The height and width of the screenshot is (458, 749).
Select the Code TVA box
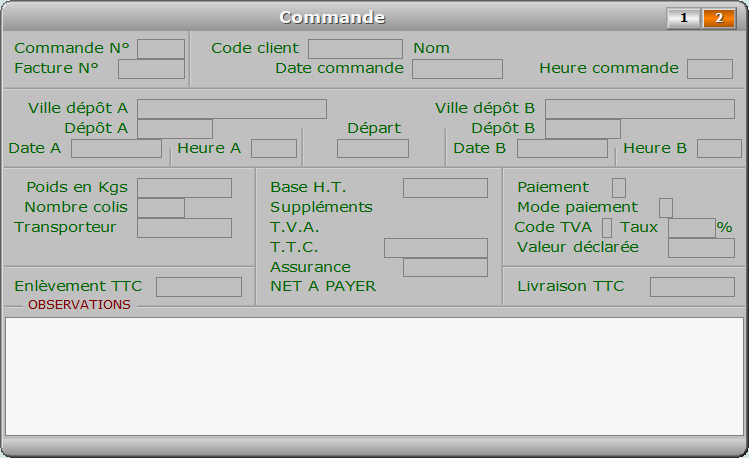coord(607,228)
